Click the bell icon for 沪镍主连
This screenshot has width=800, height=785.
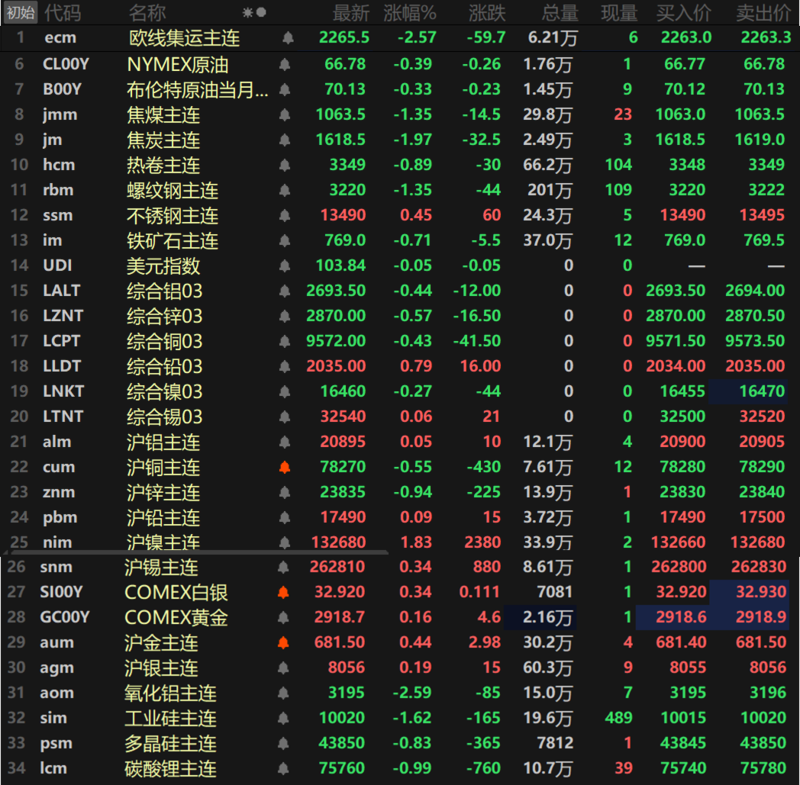click(288, 542)
